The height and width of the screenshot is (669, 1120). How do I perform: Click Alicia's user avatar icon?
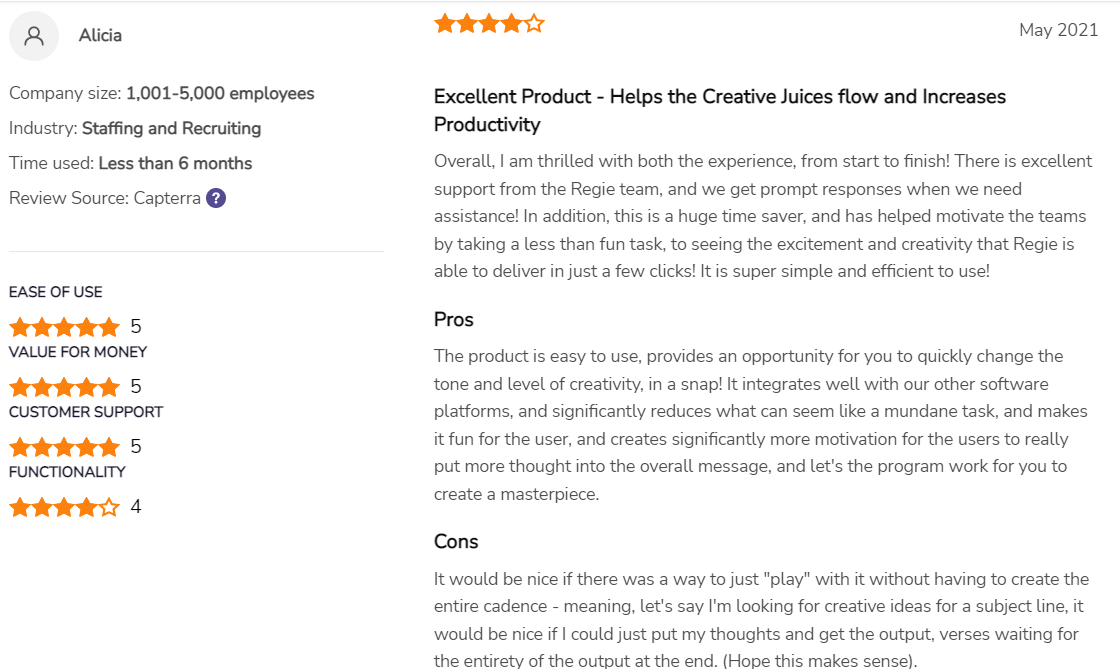pyautogui.click(x=34, y=36)
